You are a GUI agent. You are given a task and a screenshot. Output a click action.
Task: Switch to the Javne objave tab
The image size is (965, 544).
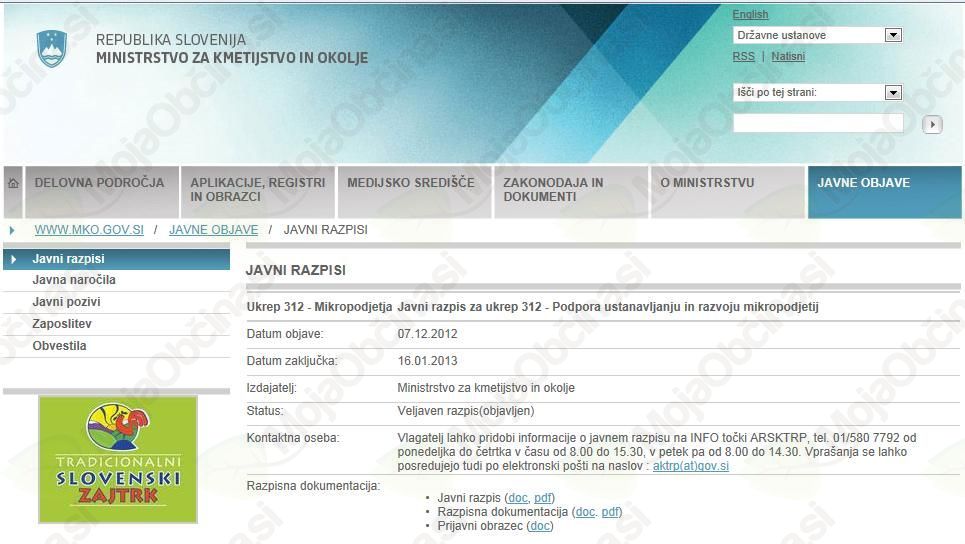click(863, 184)
